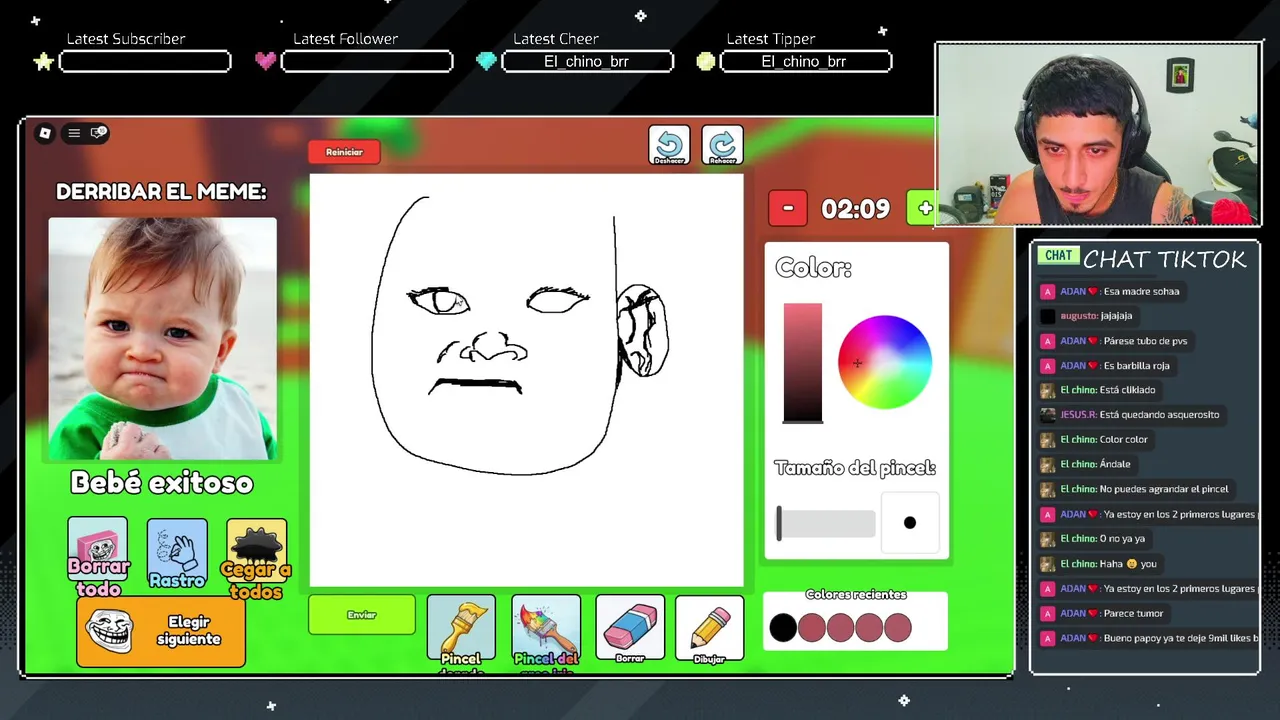Open the chat bubble icon
This screenshot has height=720, width=1280.
click(x=99, y=133)
